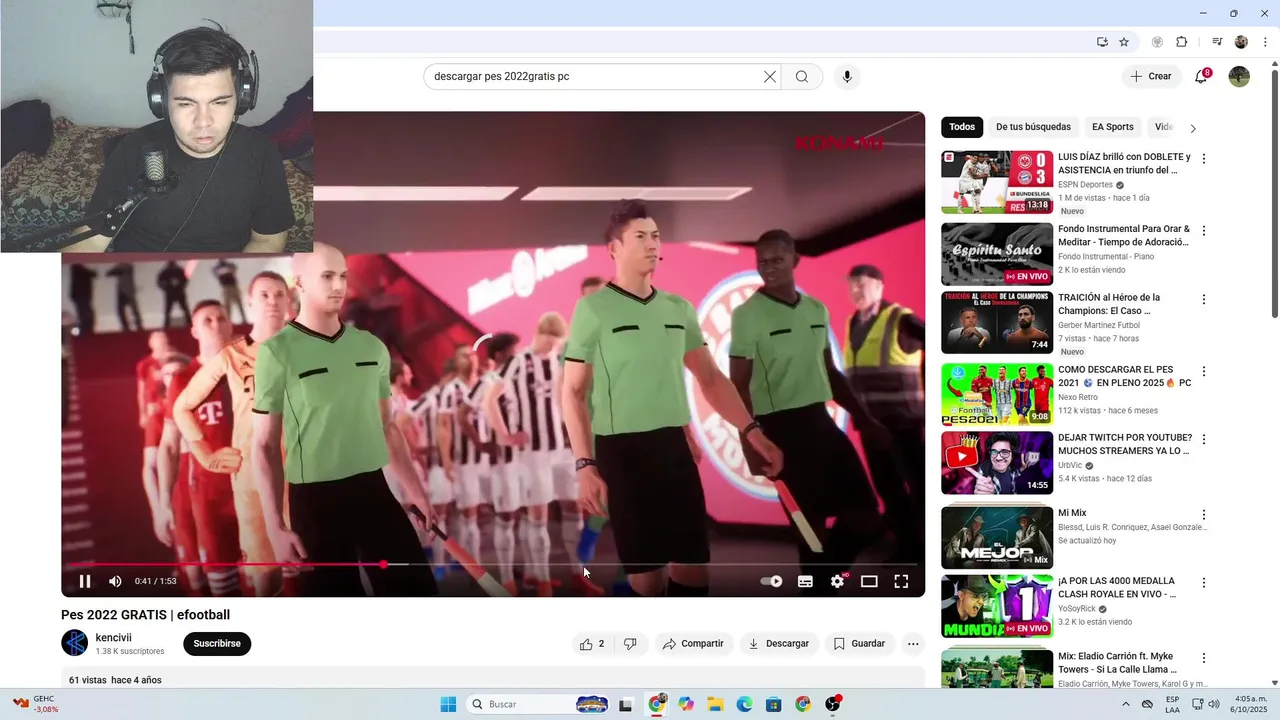Image resolution: width=1280 pixels, height=720 pixels.
Task: Open Microsoft Store from the taskbar
Action: pos(774,704)
